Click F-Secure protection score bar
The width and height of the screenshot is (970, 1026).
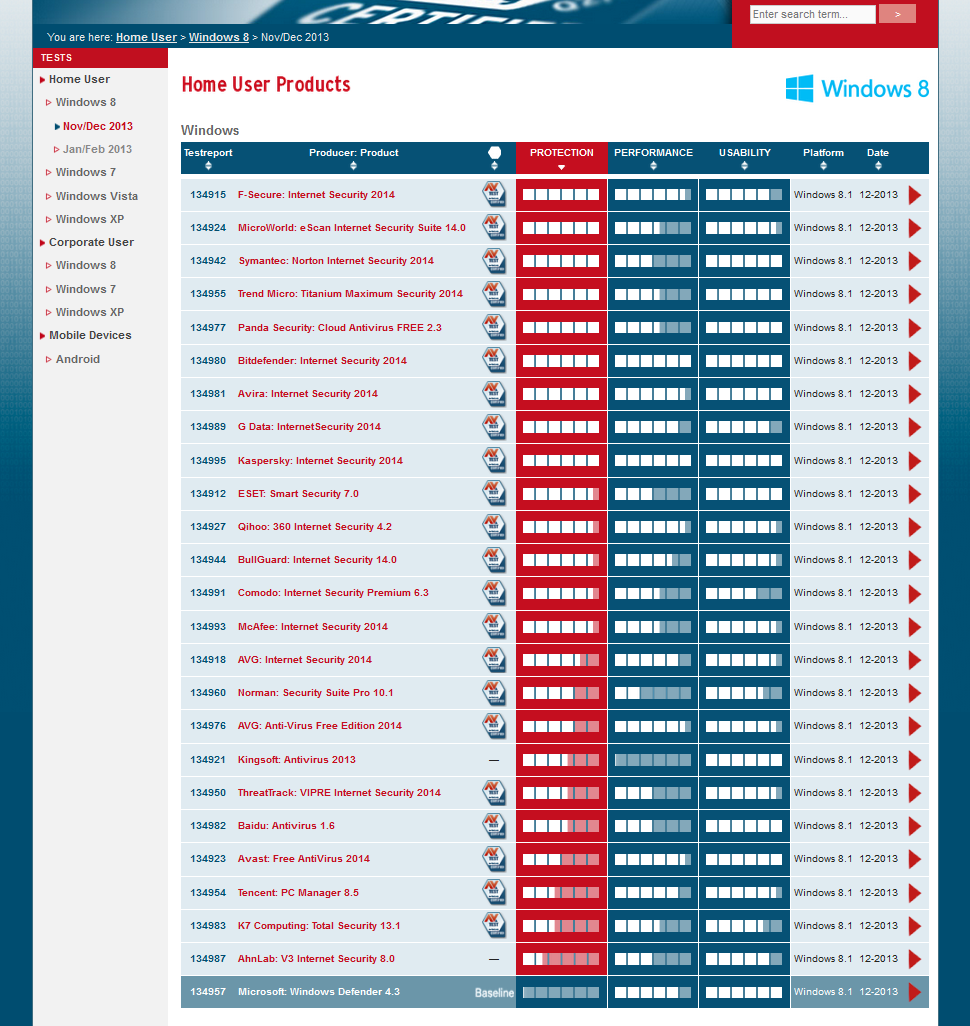coord(561,194)
